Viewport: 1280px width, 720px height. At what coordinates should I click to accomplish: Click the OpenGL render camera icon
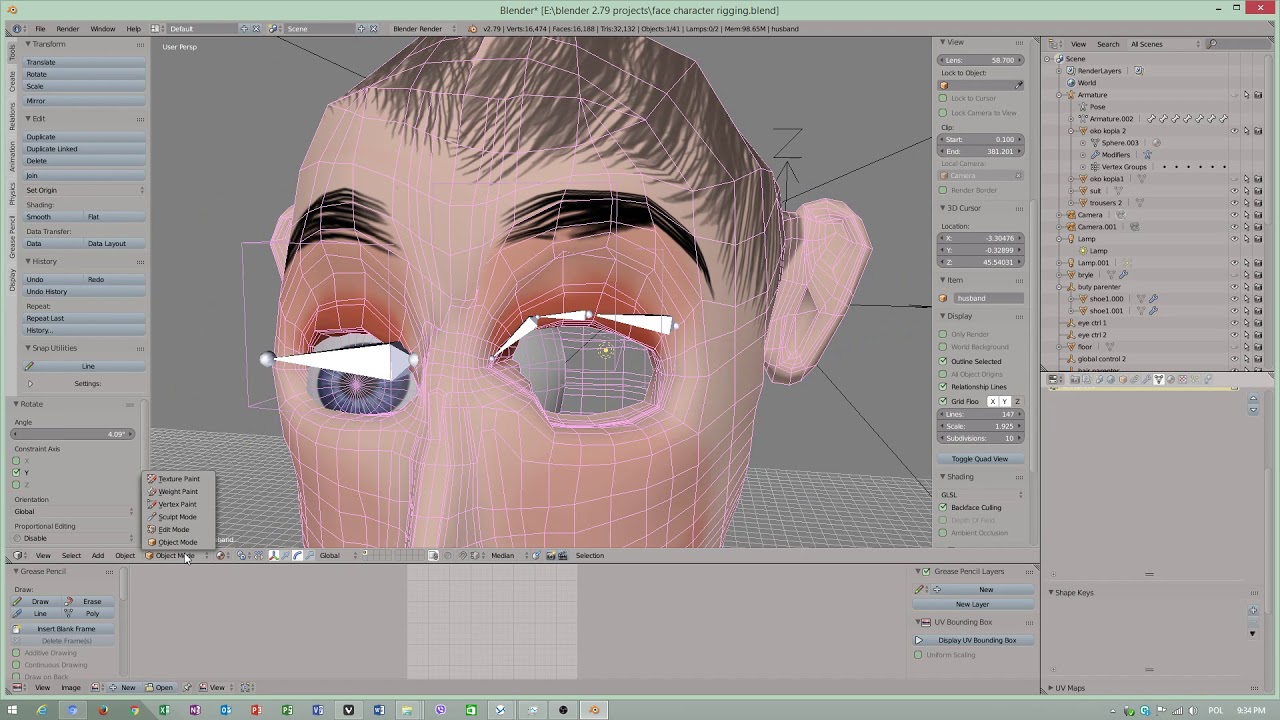(x=550, y=556)
